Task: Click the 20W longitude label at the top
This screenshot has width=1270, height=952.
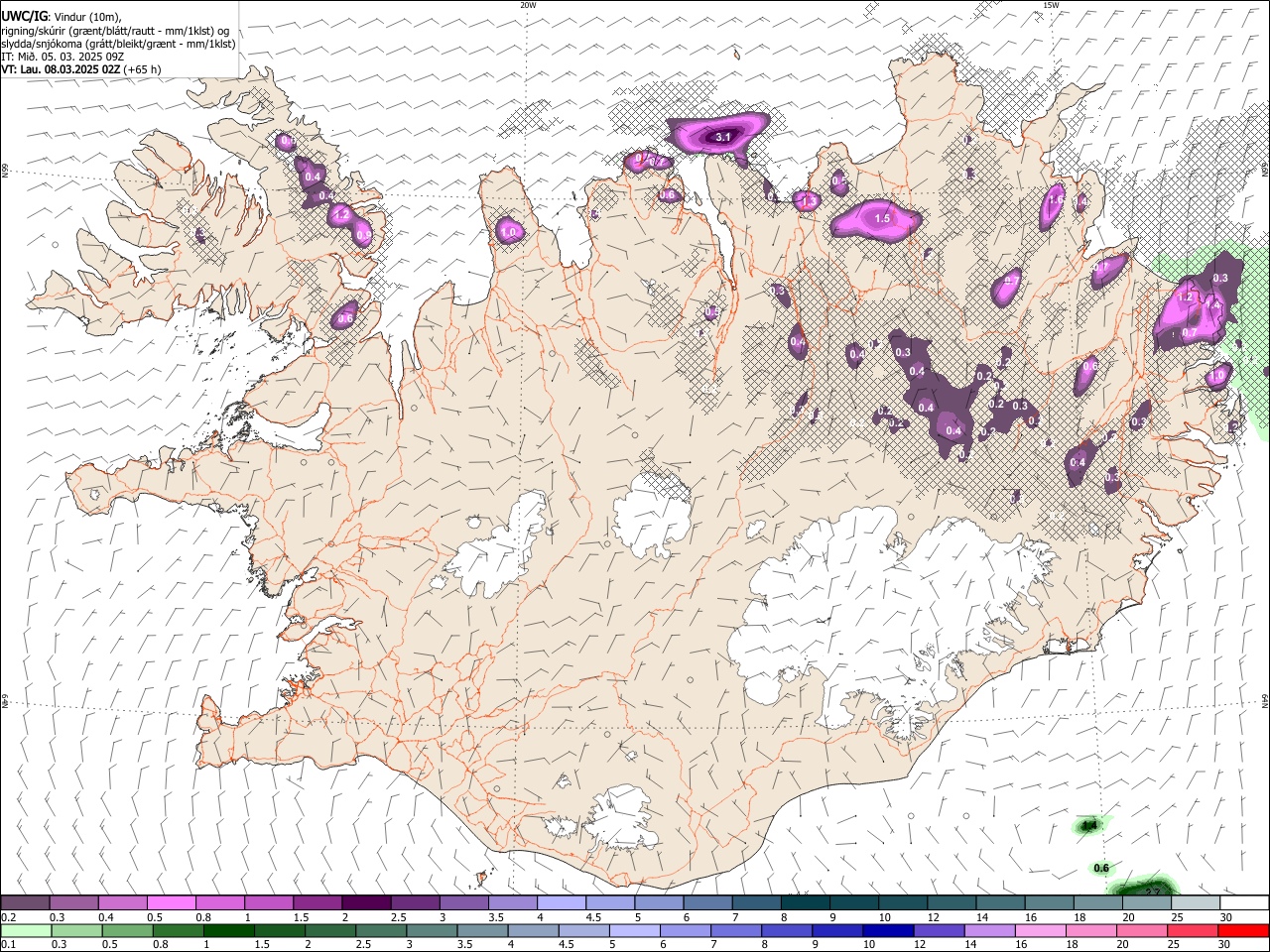Action: [528, 5]
